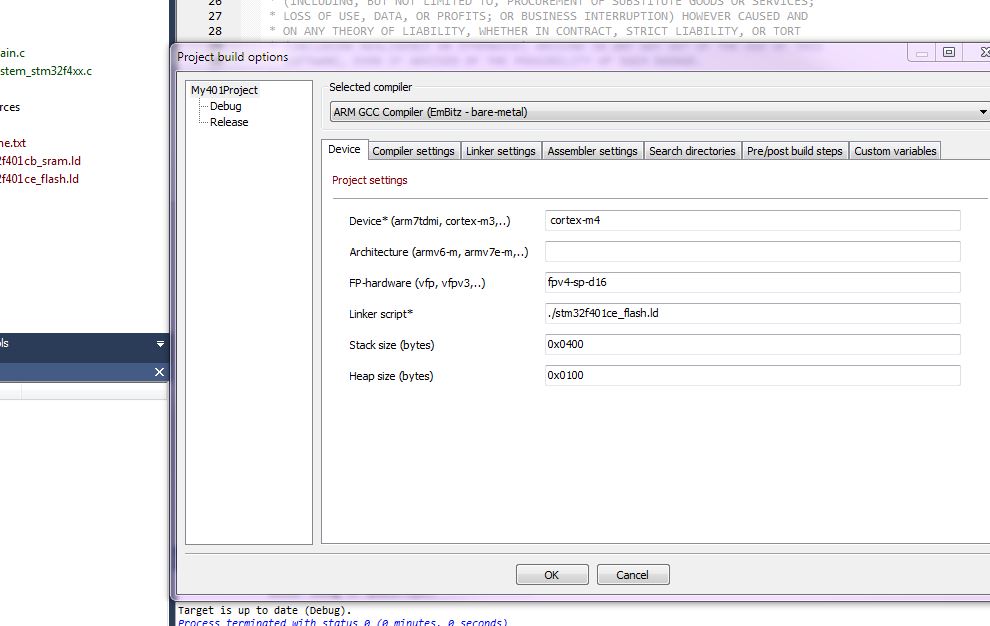Click the Device field containing cortex-m4

tap(752, 220)
